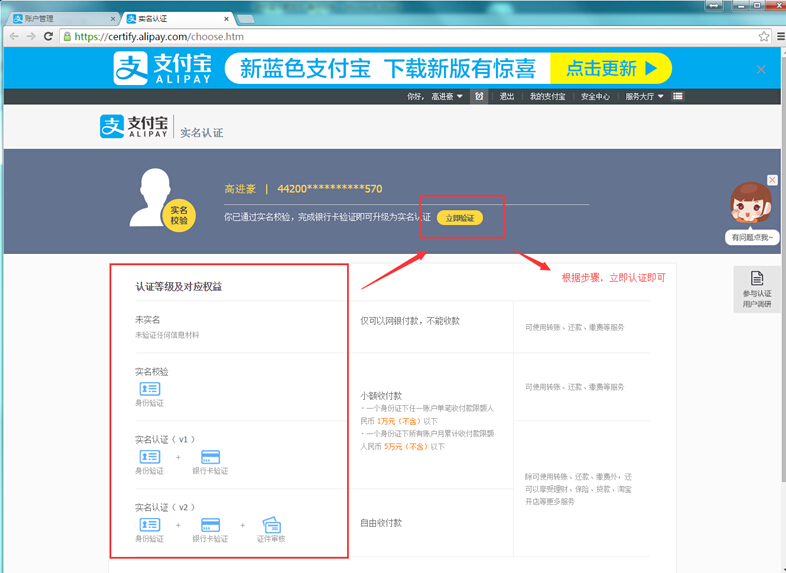Click bank card icon under 实名认证 (v2)
Viewport: 786px width, 573px height.
pyautogui.click(x=210, y=524)
